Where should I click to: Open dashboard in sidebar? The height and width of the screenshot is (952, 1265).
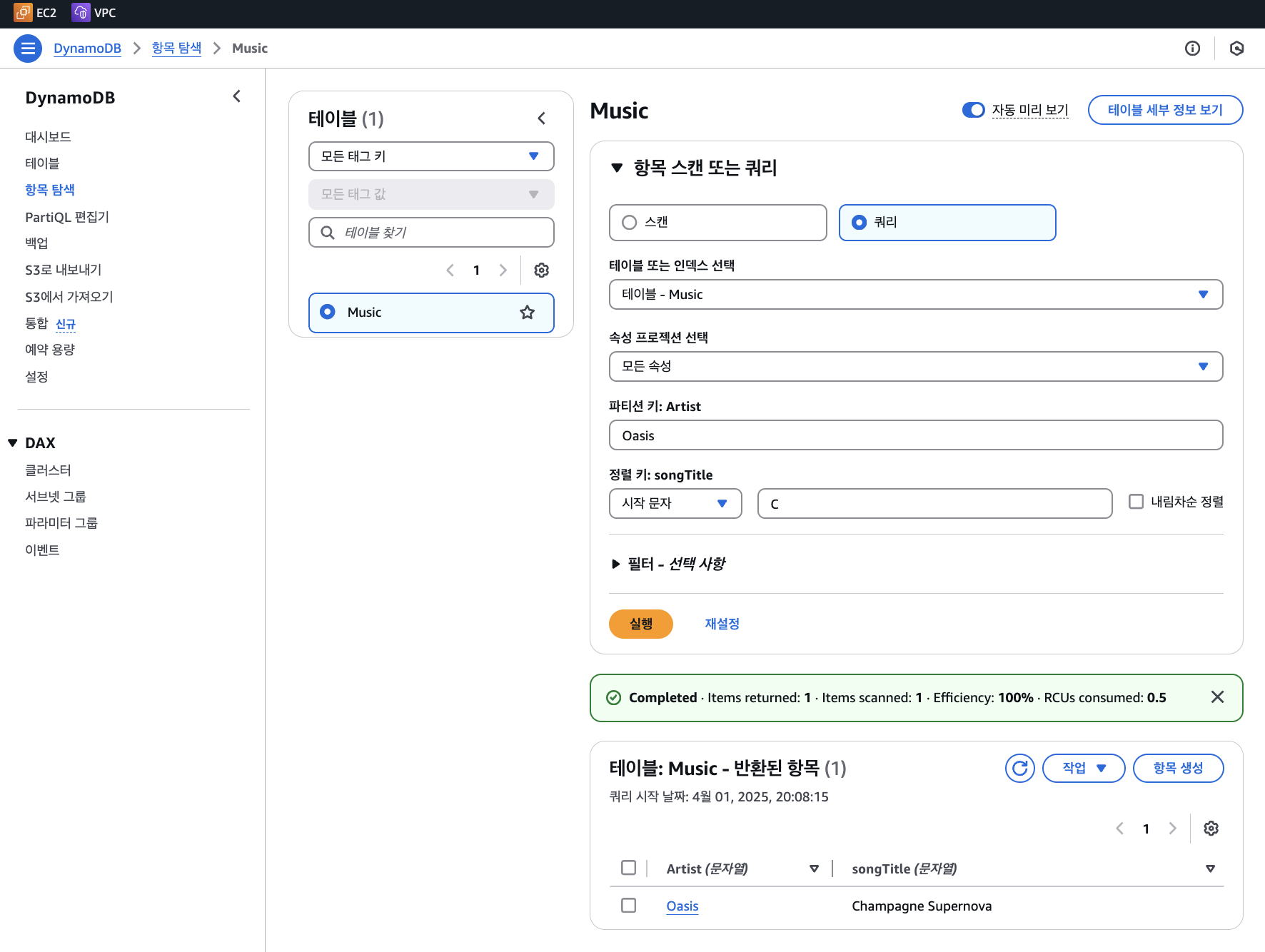[48, 137]
